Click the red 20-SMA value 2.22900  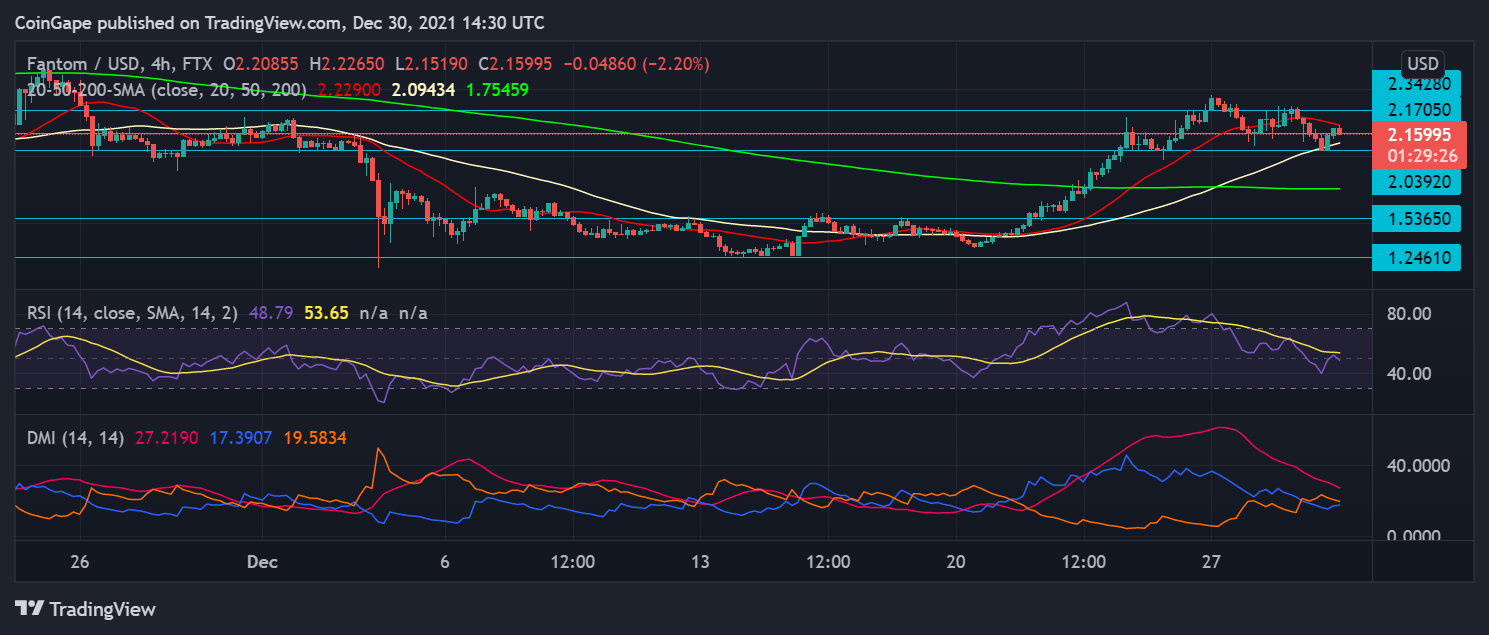[x=349, y=90]
